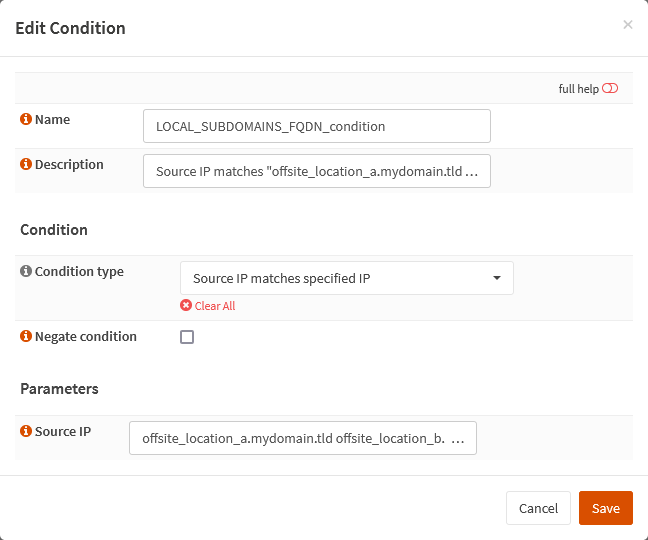
Task: Click the dropdown caret arrow
Action: tap(497, 279)
